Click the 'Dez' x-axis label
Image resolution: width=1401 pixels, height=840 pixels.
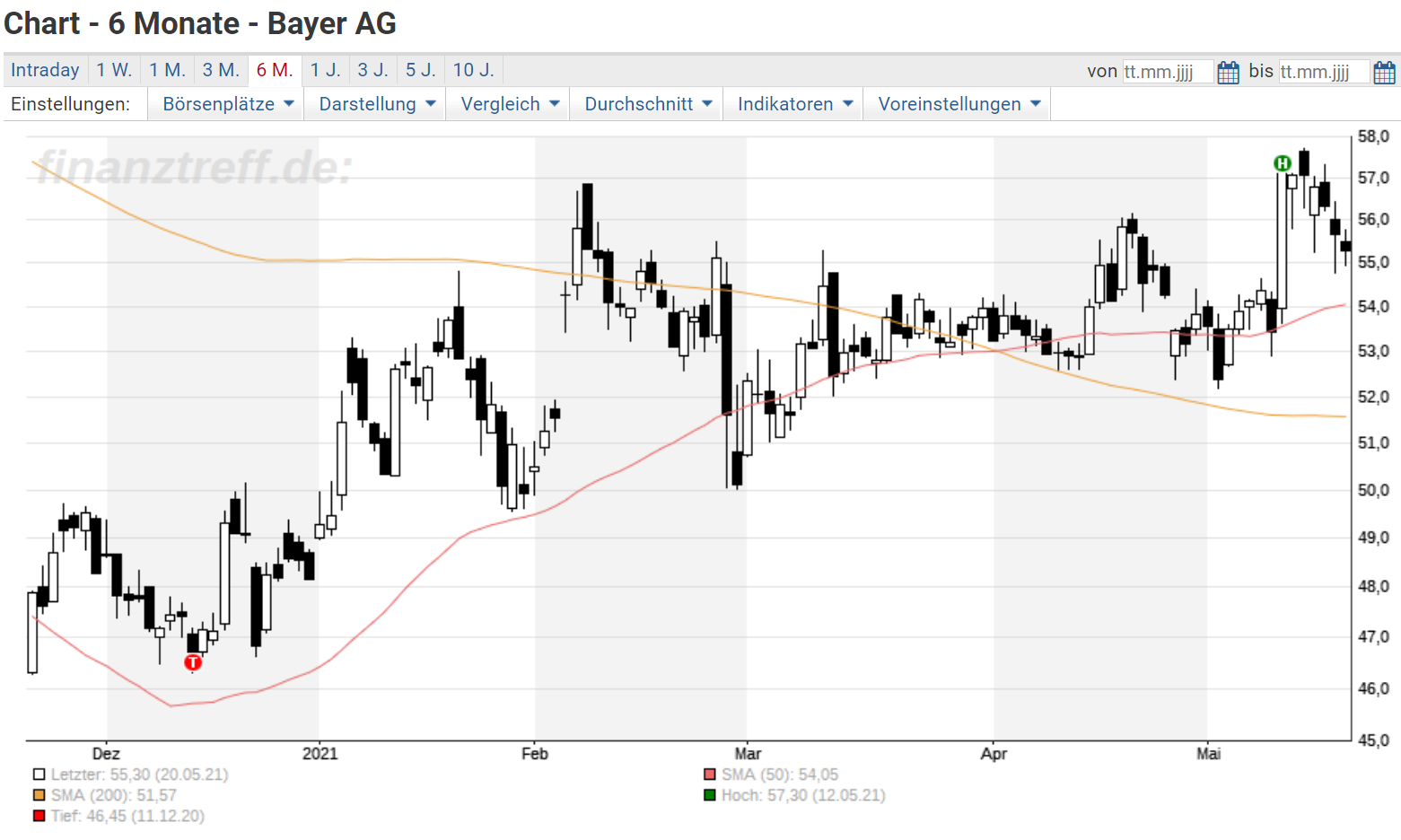(x=106, y=754)
